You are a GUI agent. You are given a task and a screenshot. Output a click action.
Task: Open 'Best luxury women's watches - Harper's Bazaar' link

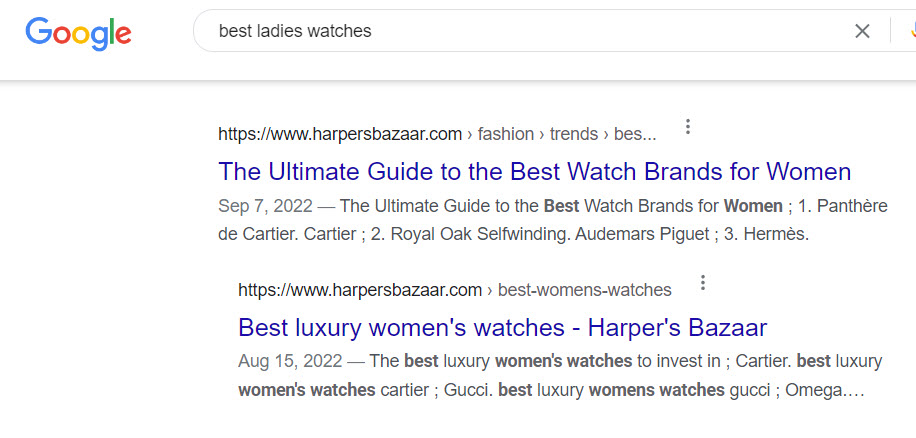[x=502, y=328]
